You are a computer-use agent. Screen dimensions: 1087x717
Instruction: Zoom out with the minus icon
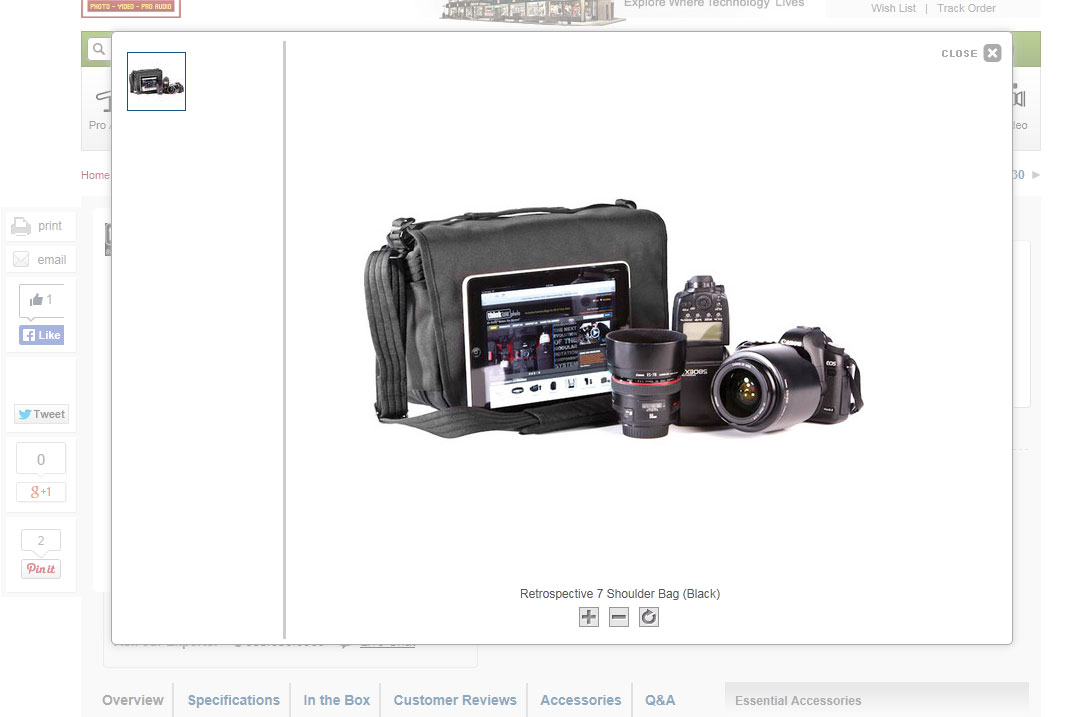click(x=618, y=617)
